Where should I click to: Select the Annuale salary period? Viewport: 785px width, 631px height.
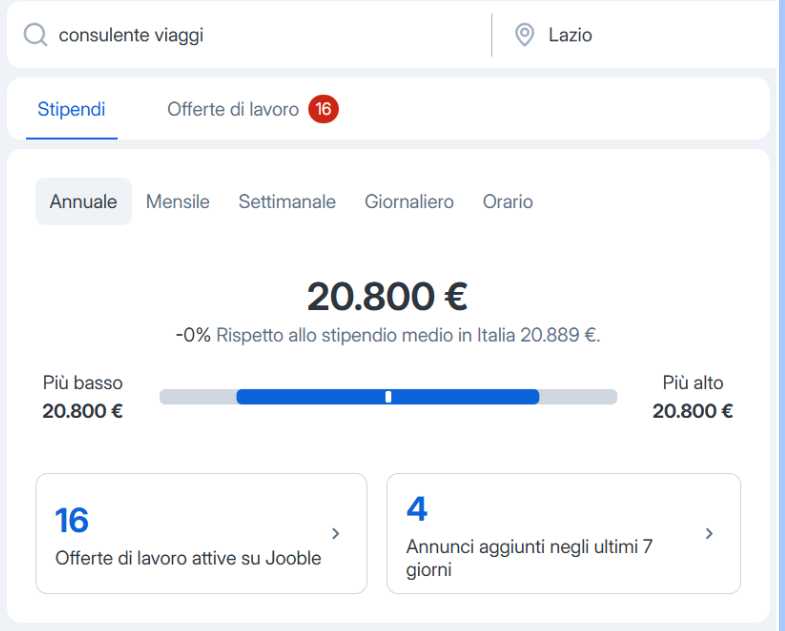pyautogui.click(x=83, y=202)
